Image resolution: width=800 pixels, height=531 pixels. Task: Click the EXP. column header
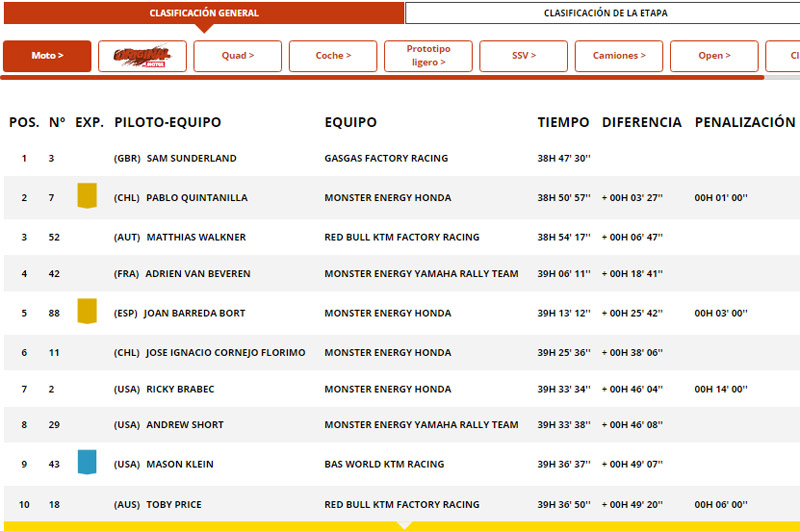point(89,122)
